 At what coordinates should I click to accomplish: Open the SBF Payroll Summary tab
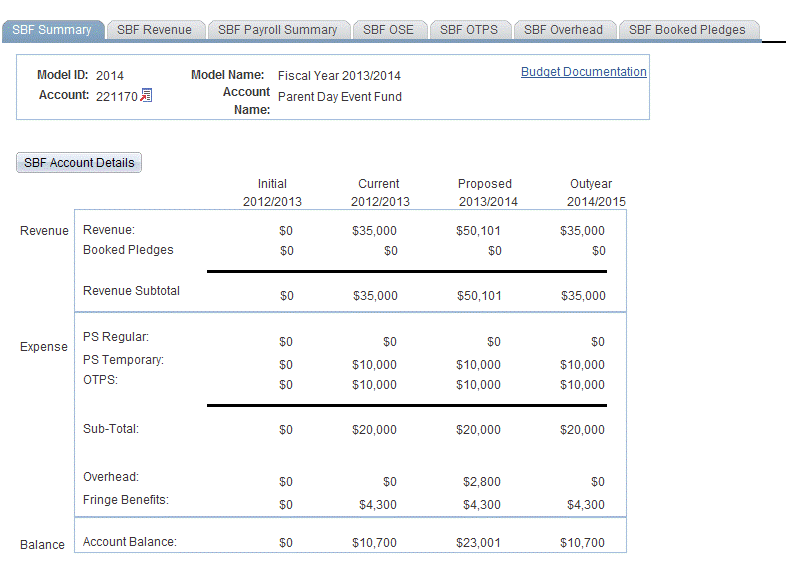[x=278, y=30]
